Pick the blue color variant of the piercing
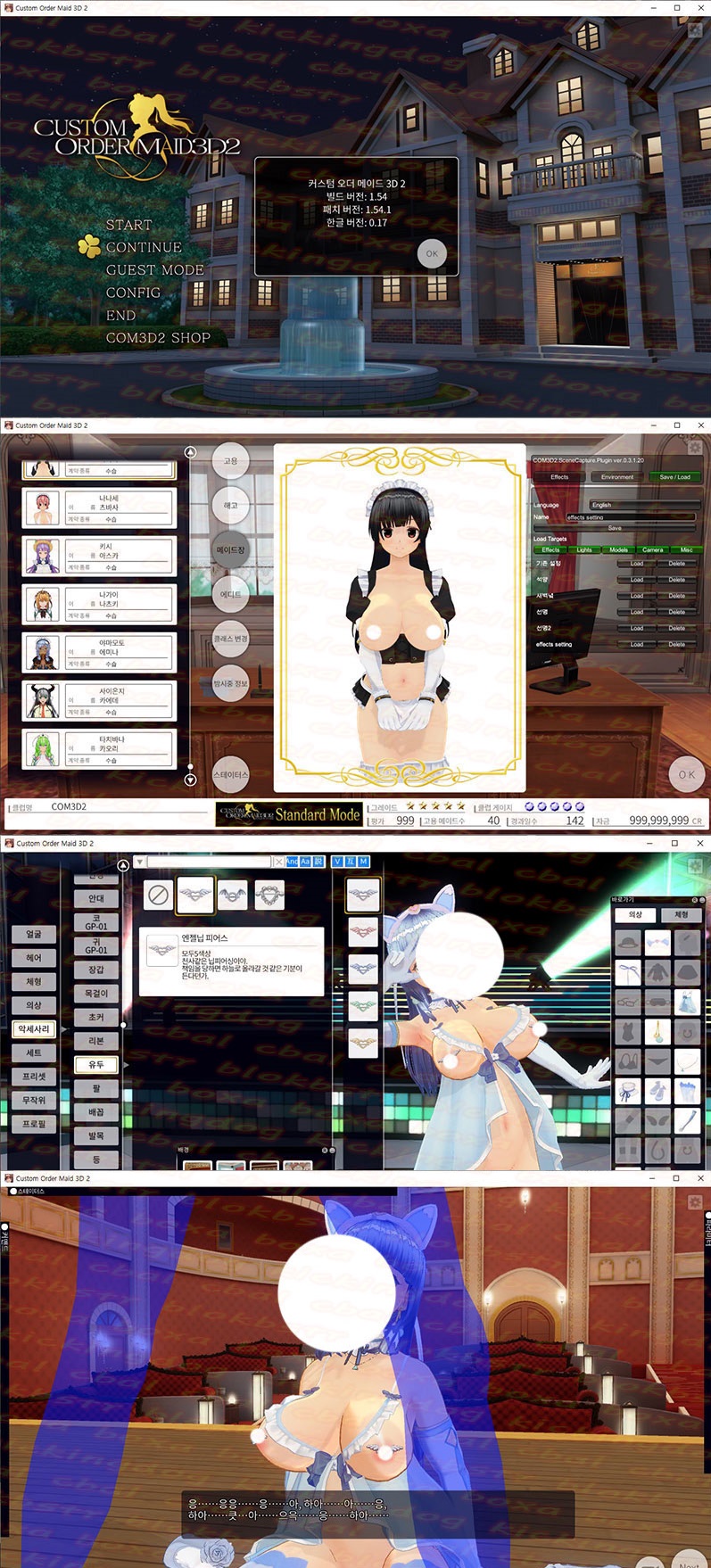The height and width of the screenshot is (1568, 711). click(363, 968)
